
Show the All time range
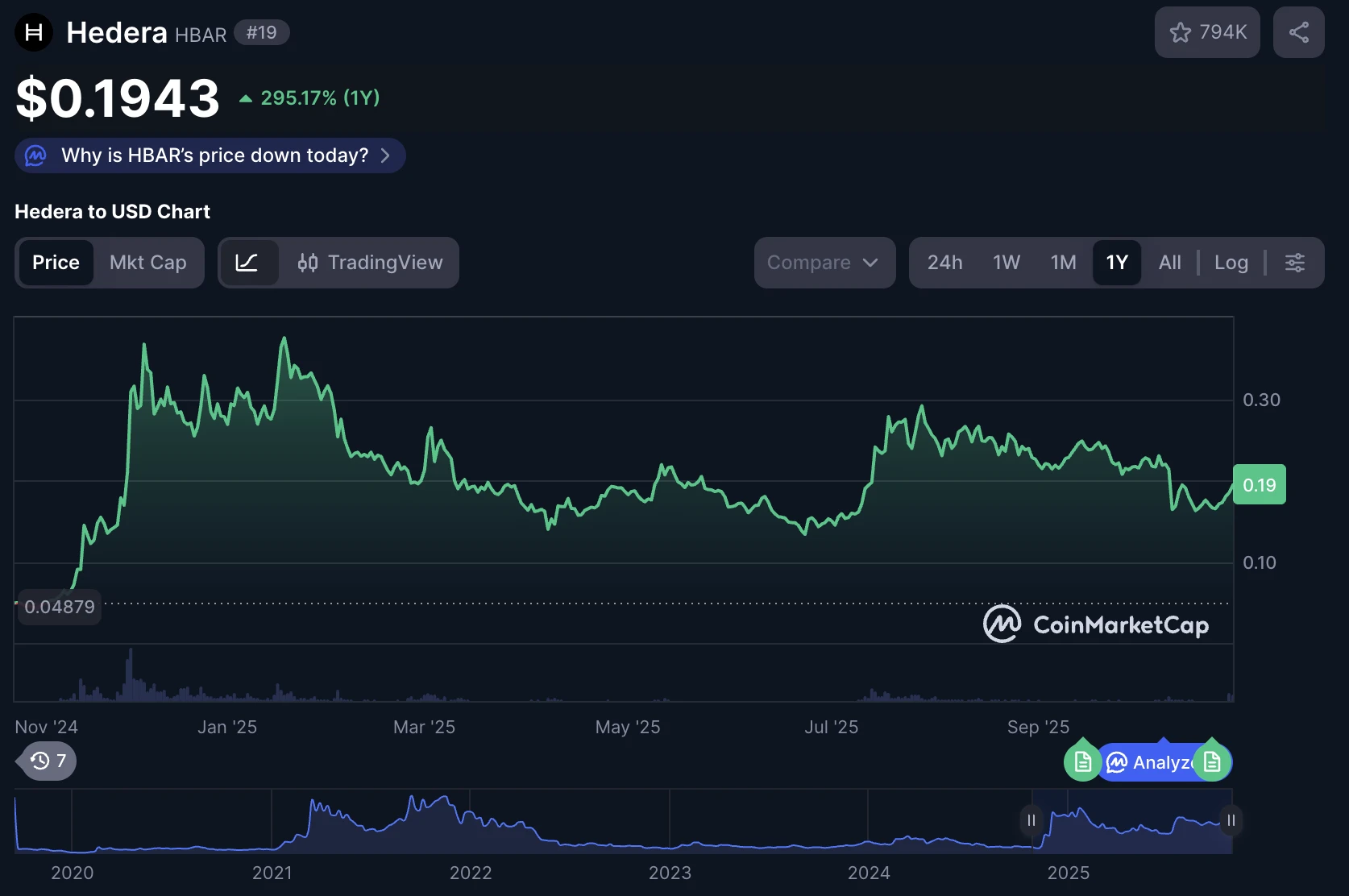click(1169, 263)
